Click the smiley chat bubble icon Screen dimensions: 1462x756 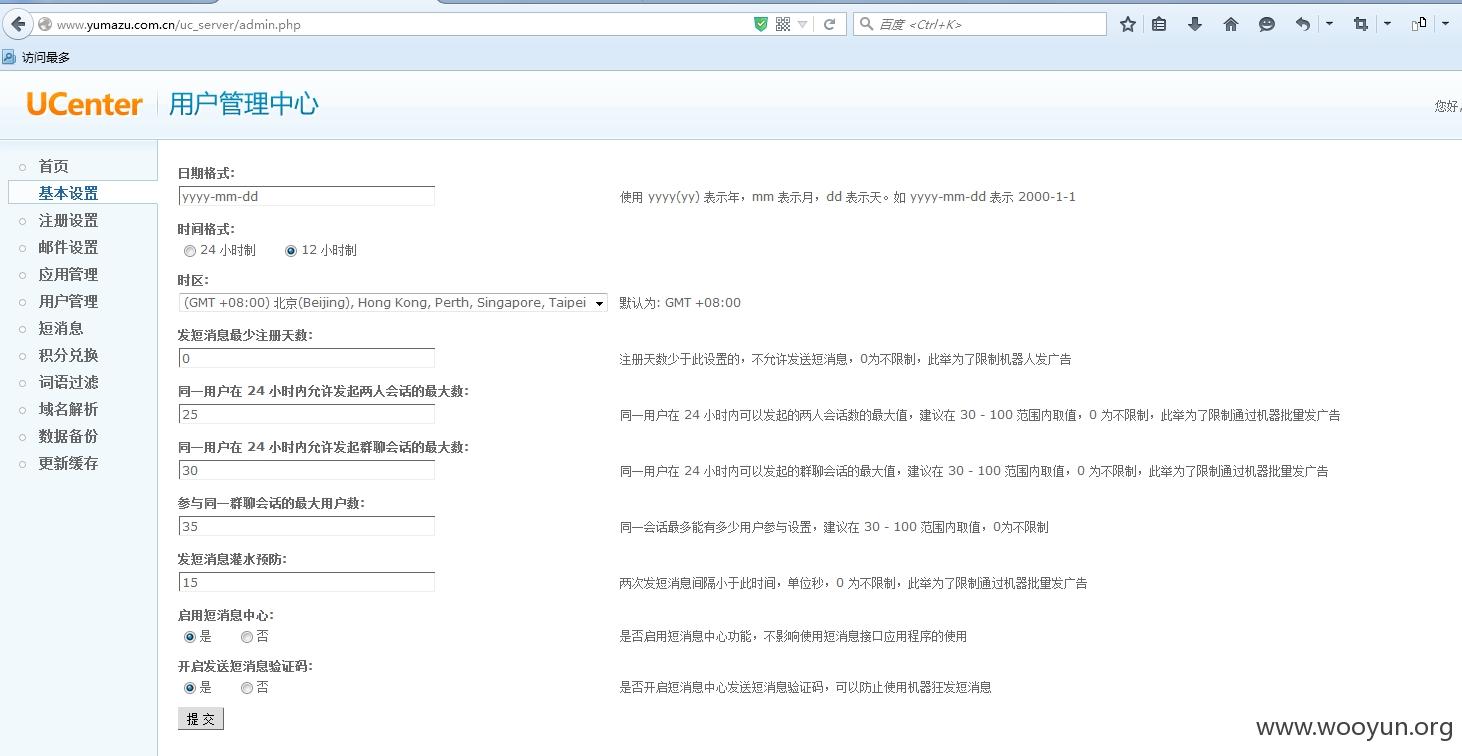click(1267, 24)
